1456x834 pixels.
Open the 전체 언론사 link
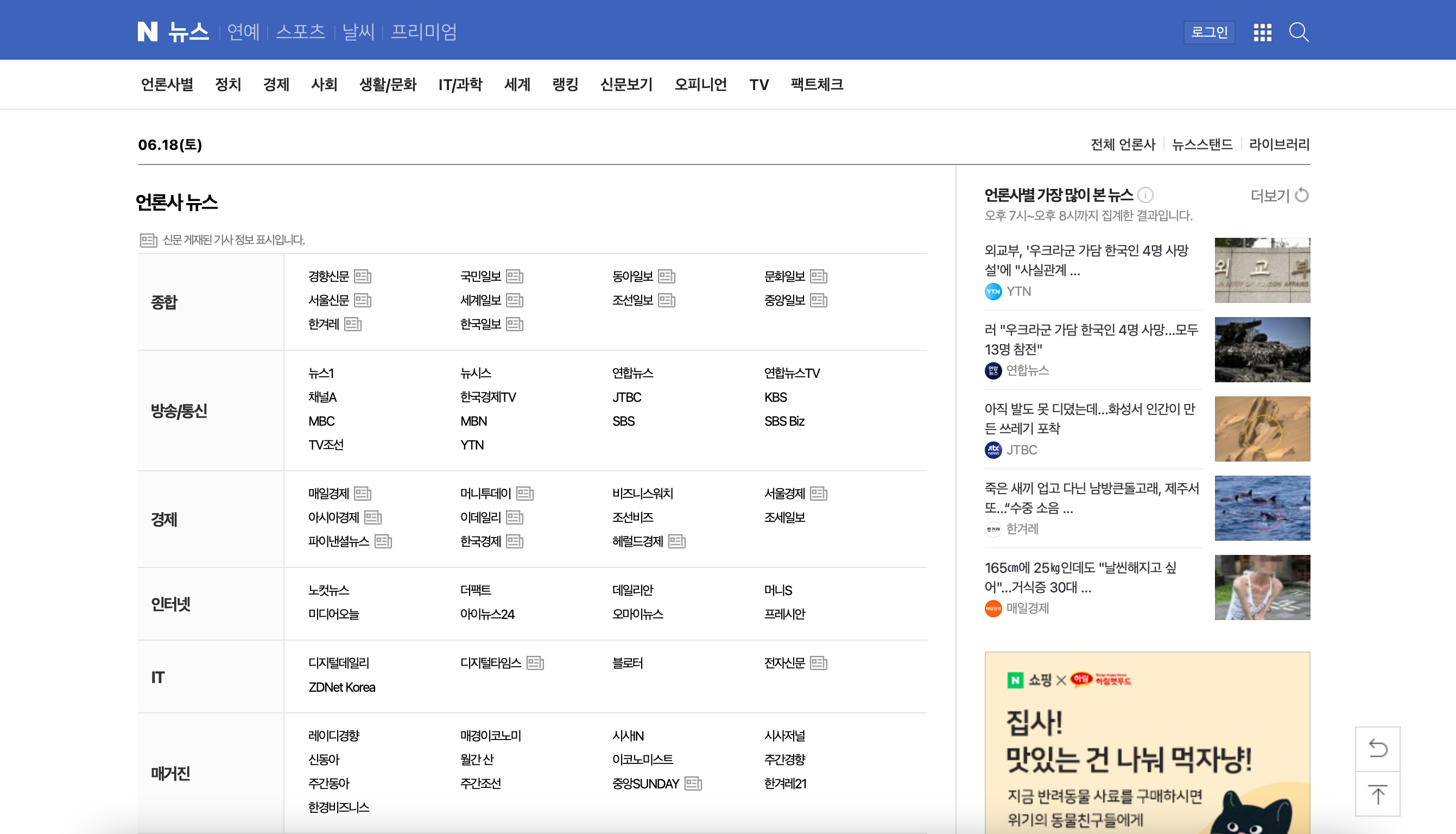click(x=1123, y=144)
